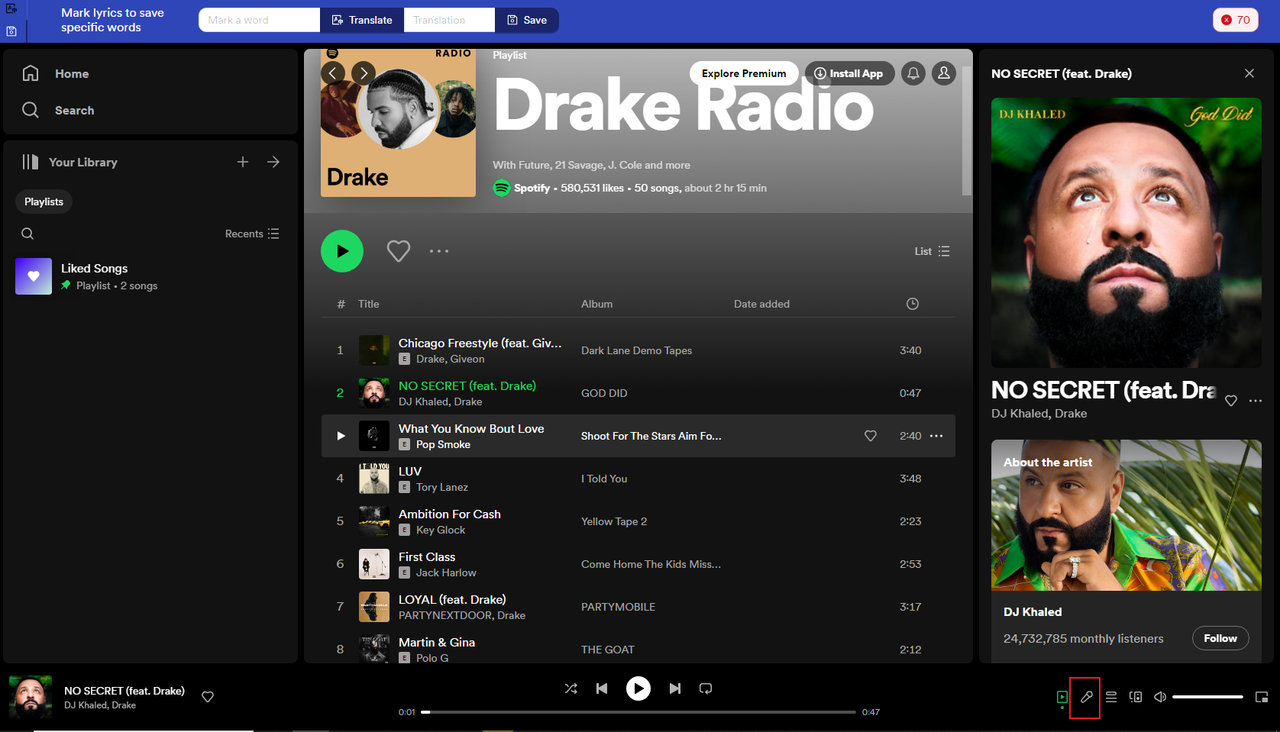
Task: Search within Your Library
Action: pos(27,233)
